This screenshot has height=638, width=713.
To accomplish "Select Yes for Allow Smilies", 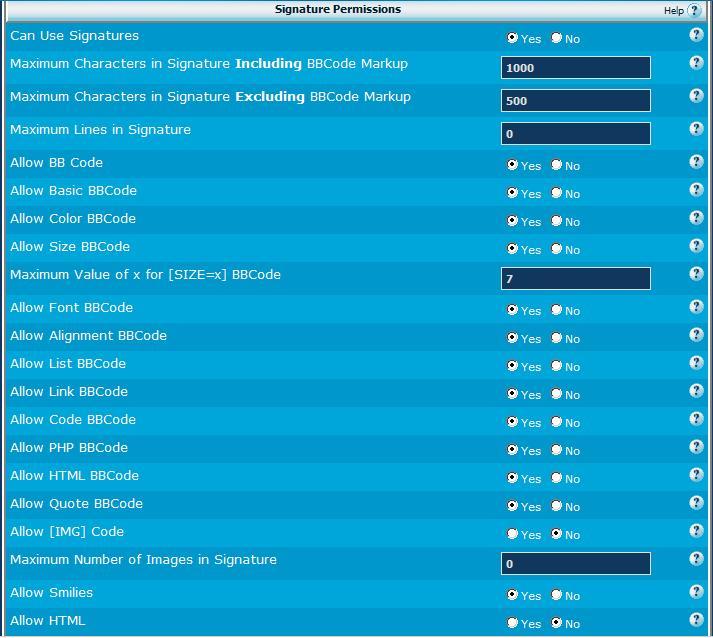I will 512,594.
